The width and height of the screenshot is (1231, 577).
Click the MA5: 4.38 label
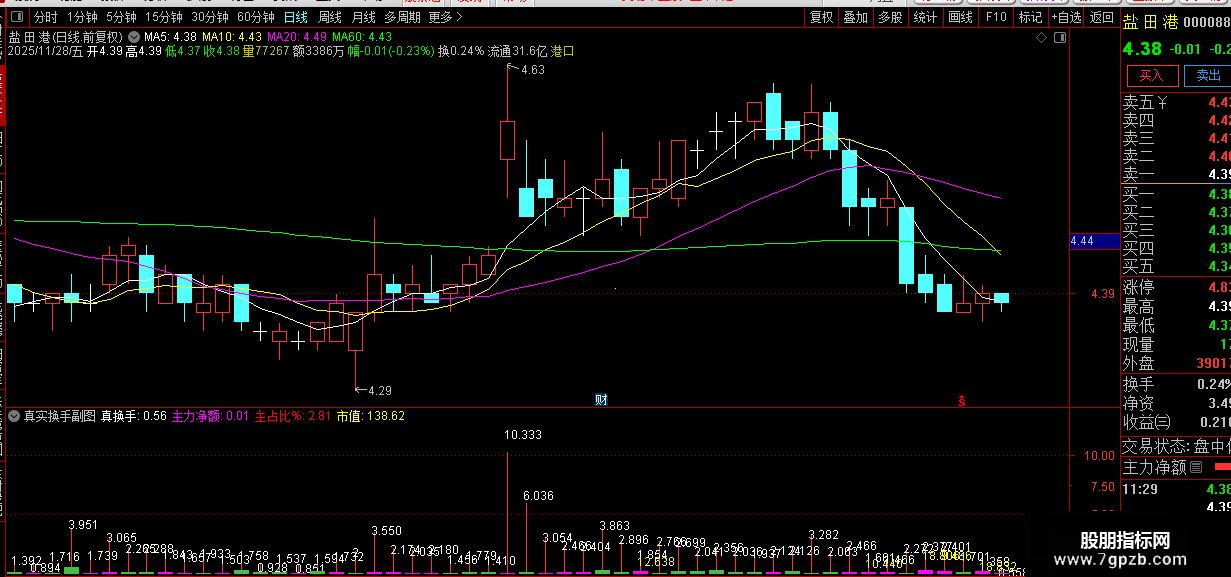172,36
